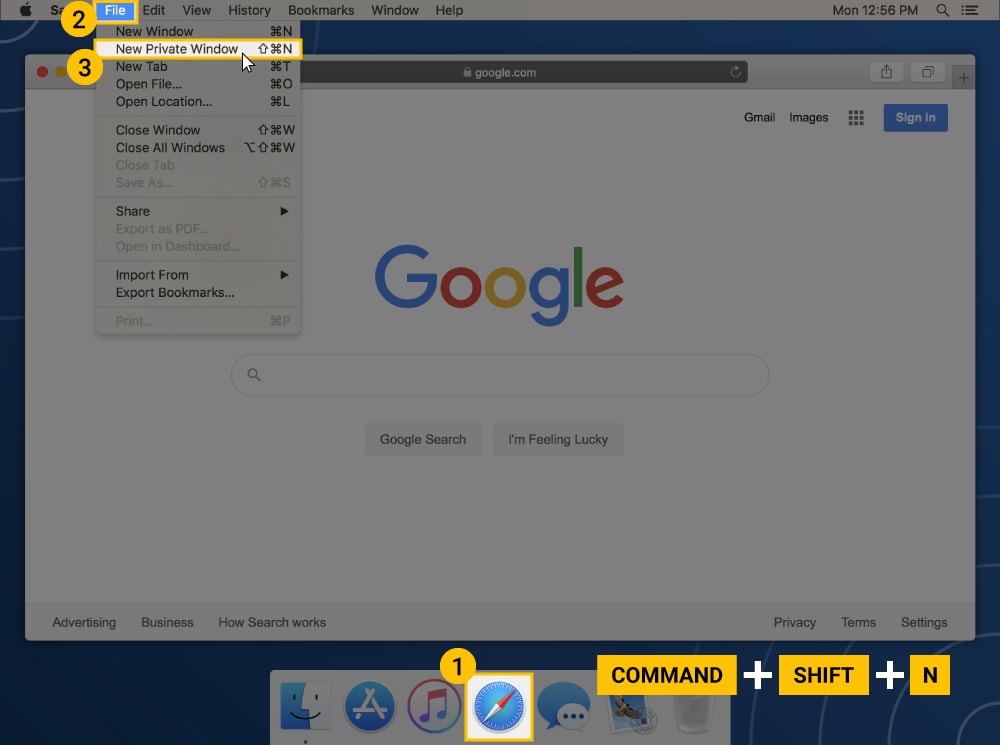The height and width of the screenshot is (745, 1000).
Task: Choose Open Location… menu item
Action: coord(198,101)
